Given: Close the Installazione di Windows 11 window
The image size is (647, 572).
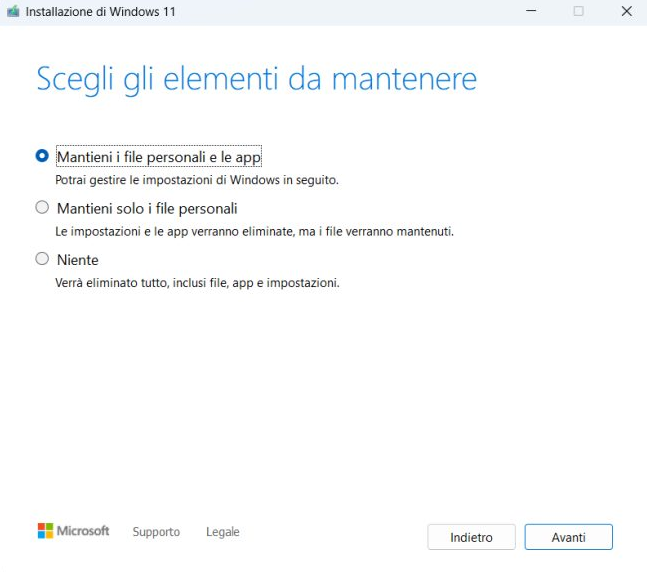Looking at the screenshot, I should point(626,11).
